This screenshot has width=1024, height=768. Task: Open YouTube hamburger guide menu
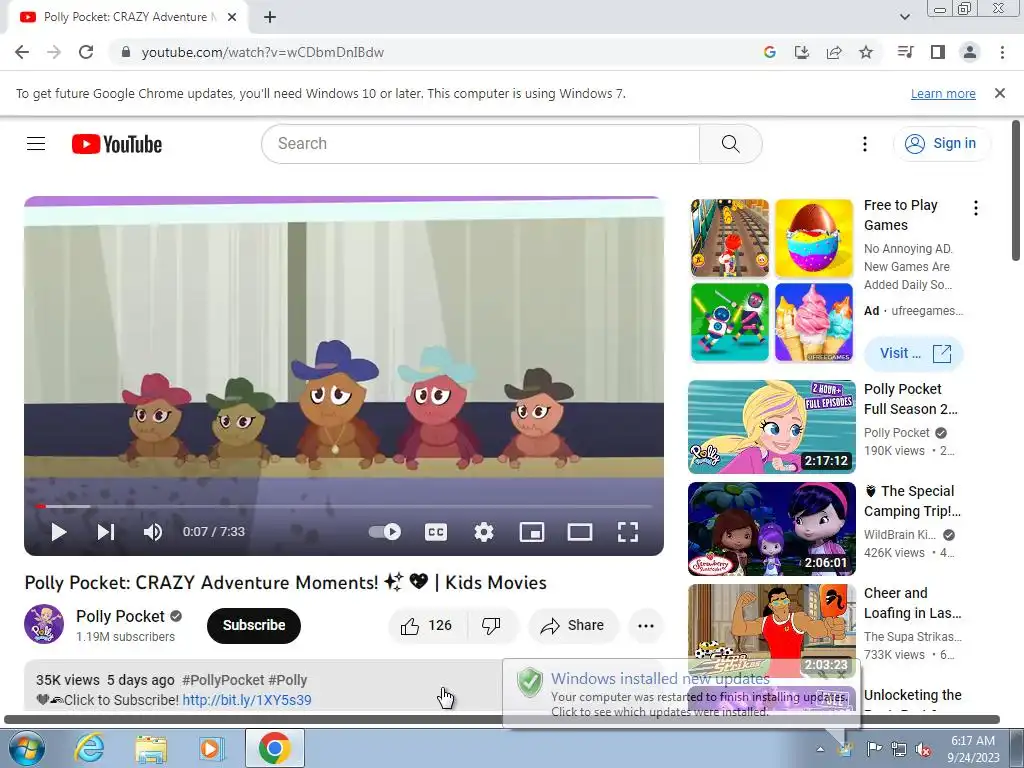[36, 144]
